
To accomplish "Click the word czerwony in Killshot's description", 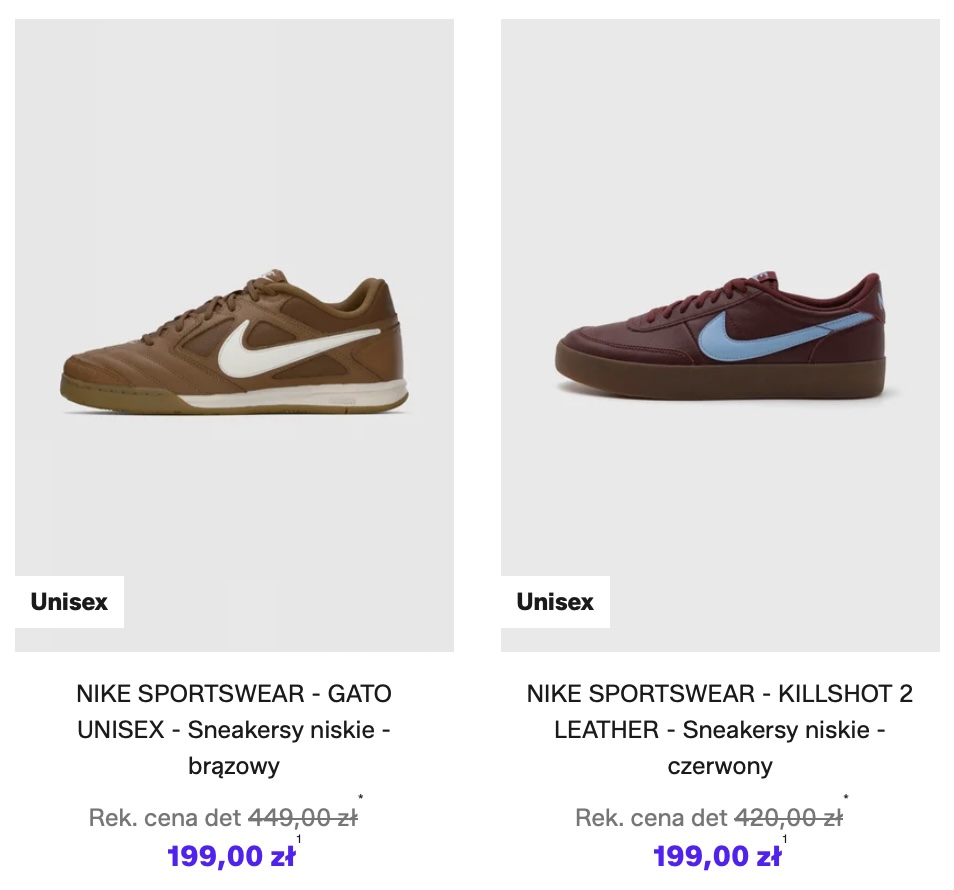I will (x=720, y=767).
